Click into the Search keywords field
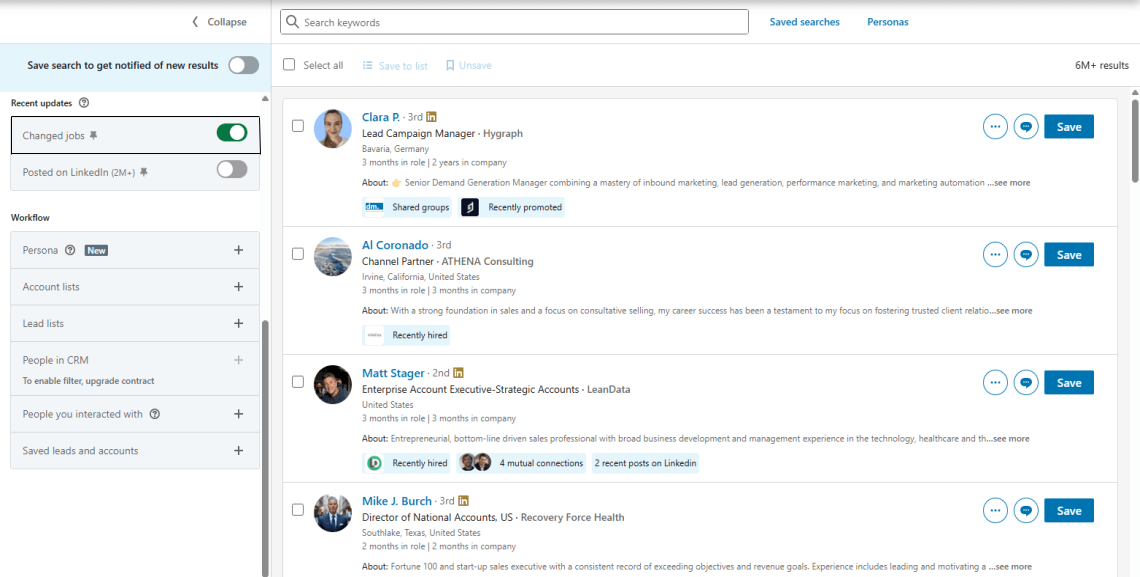1140x577 pixels. tap(514, 22)
